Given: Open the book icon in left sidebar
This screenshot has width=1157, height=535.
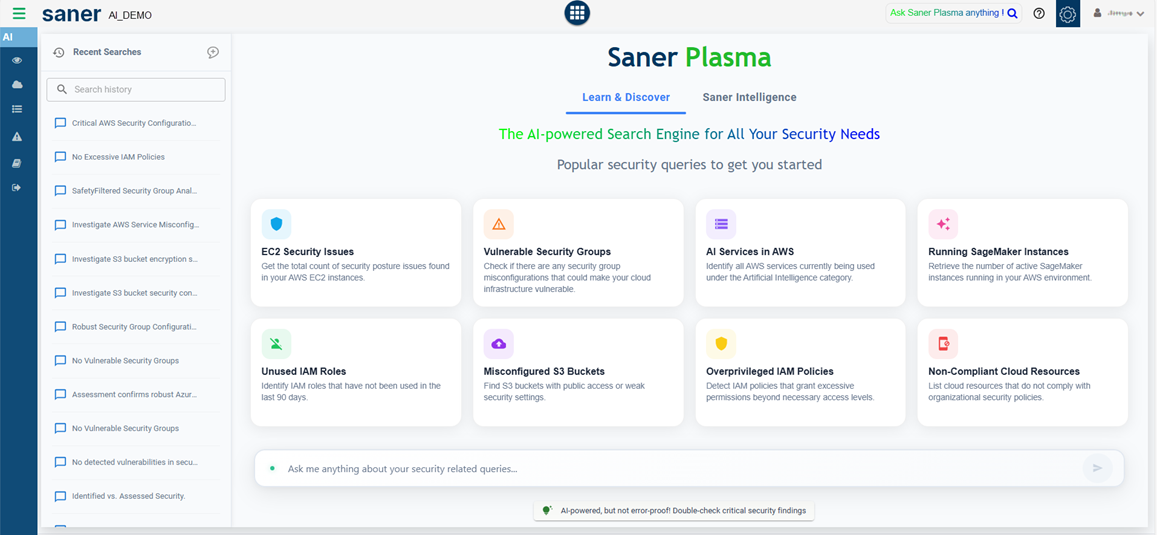Looking at the screenshot, I should 17,163.
